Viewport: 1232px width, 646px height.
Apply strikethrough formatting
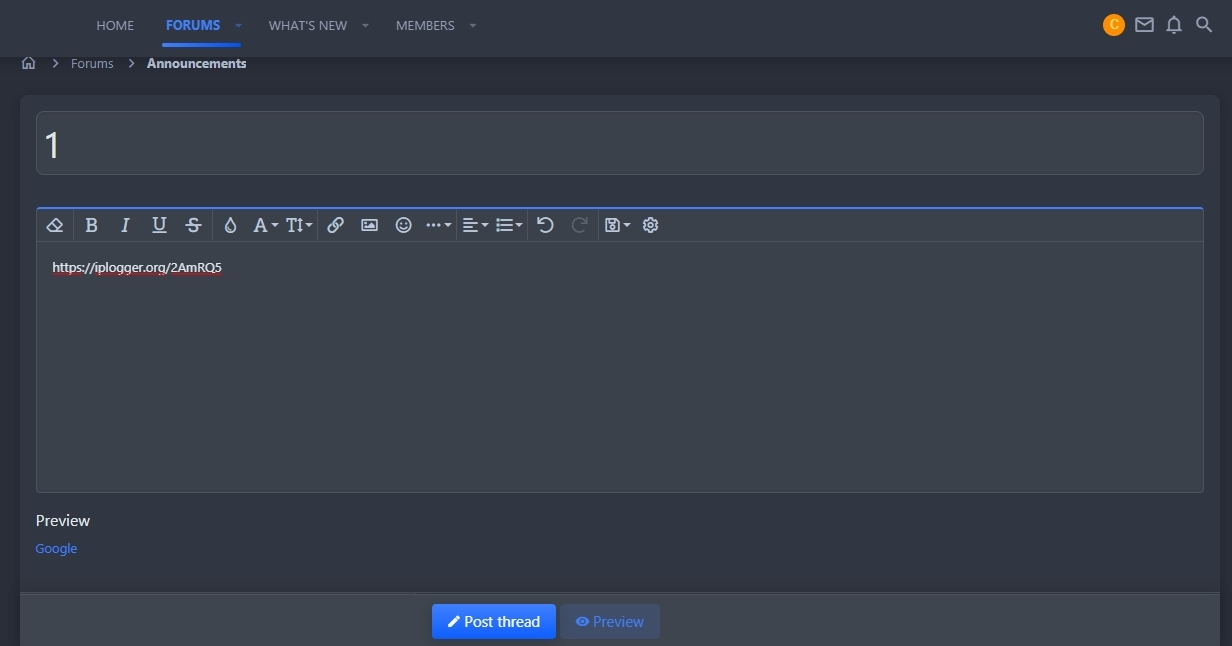point(194,225)
